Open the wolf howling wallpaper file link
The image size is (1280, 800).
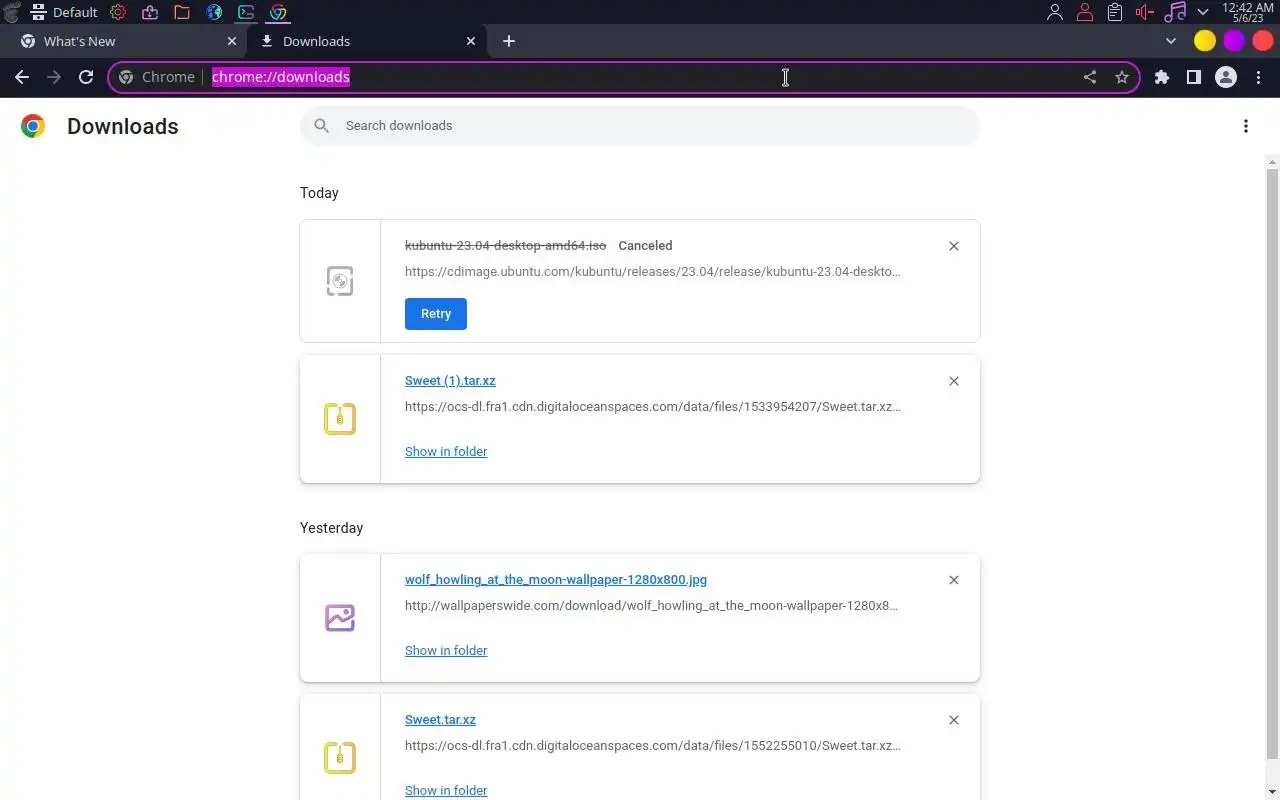tap(556, 580)
